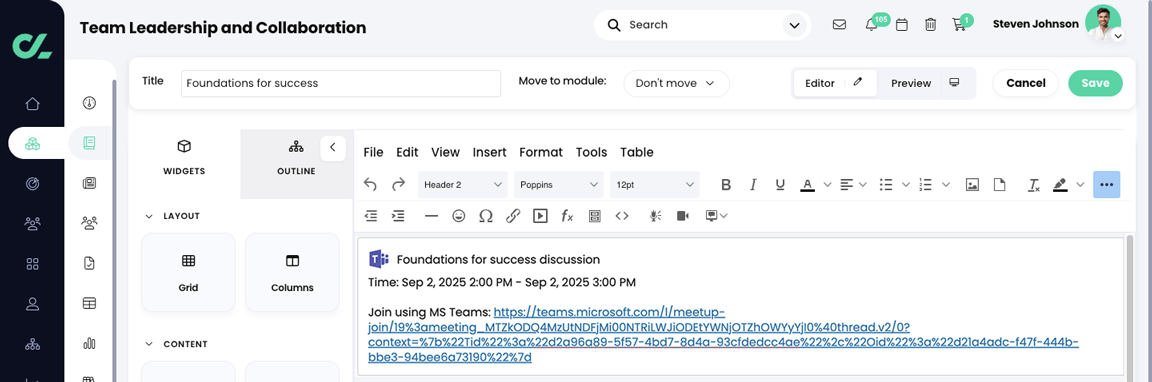Open bullet list style dropdown arrow

click(x=906, y=184)
